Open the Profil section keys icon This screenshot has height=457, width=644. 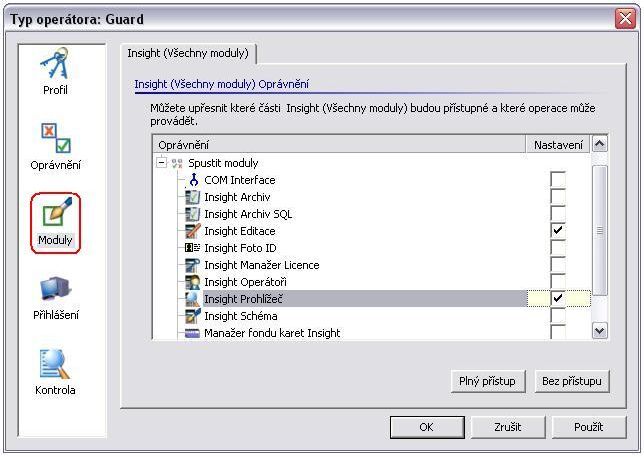point(56,64)
